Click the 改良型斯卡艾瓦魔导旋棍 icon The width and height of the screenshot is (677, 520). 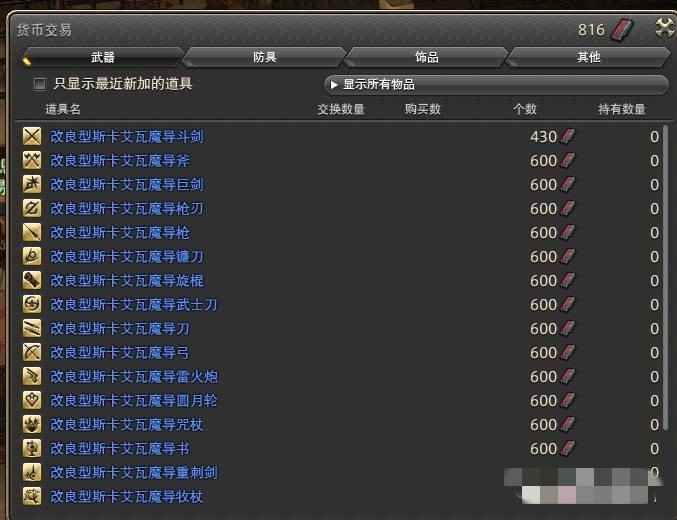(32, 280)
